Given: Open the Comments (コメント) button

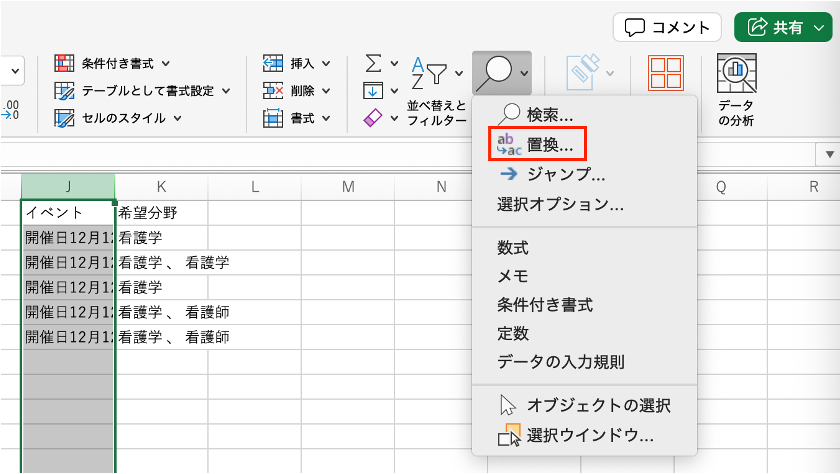Looking at the screenshot, I should pyautogui.click(x=667, y=27).
